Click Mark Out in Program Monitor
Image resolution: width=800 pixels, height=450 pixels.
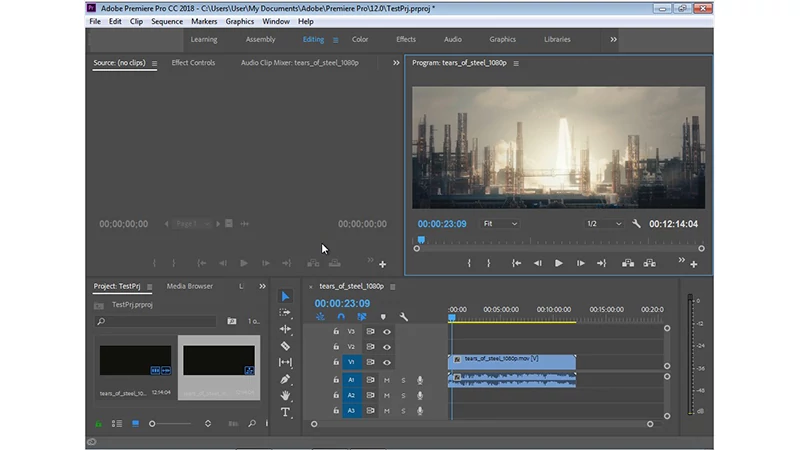tap(489, 263)
